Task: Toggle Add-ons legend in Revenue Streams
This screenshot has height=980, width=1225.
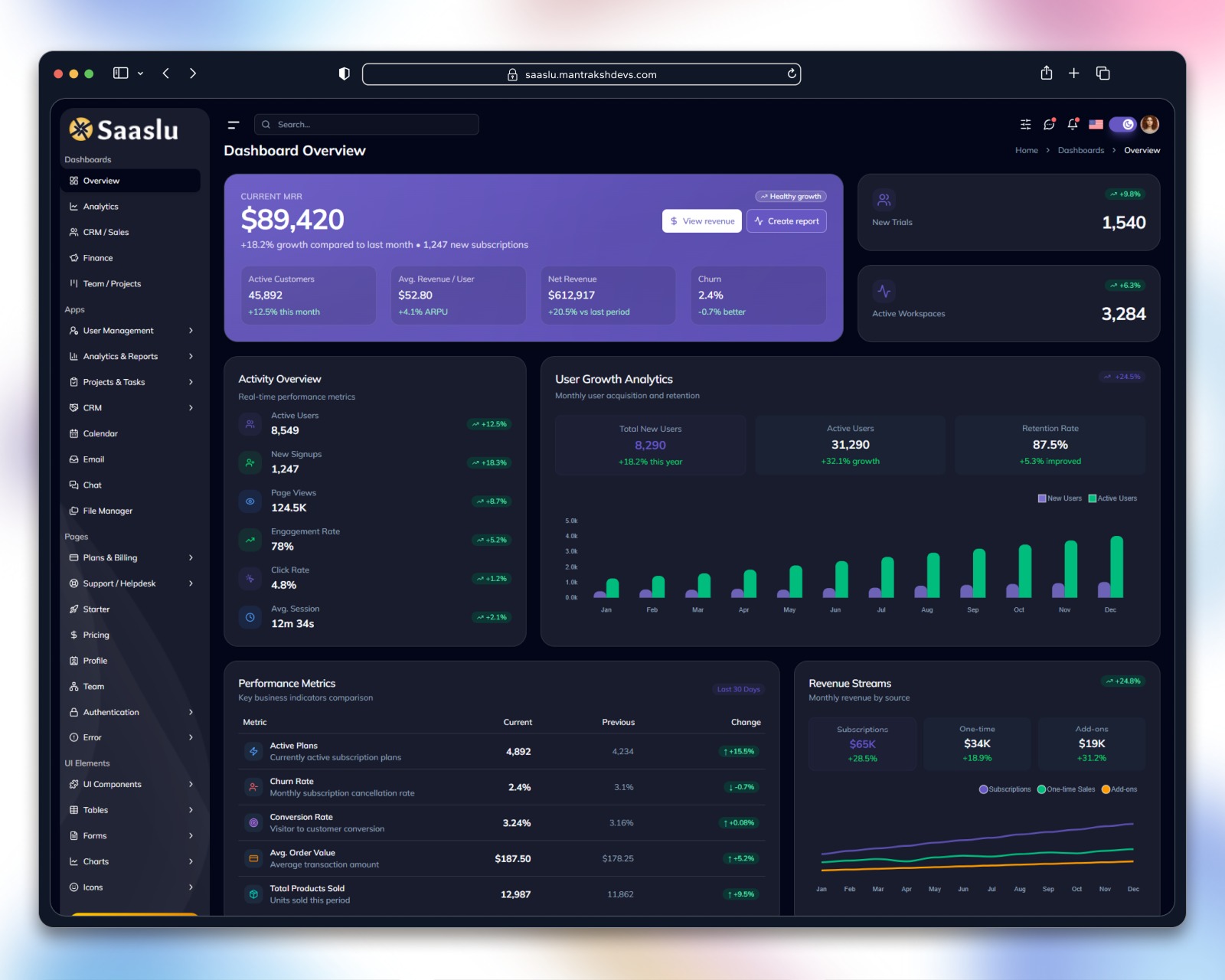Action: pos(1119,789)
